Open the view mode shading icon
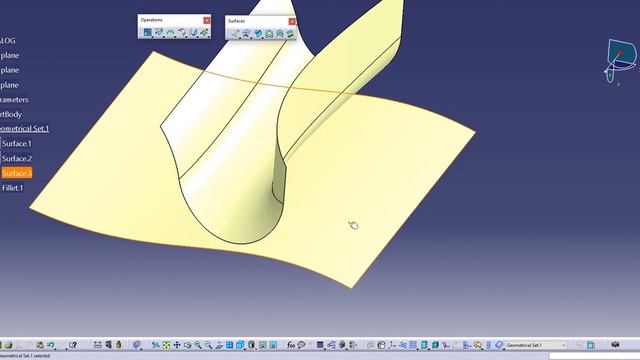The image size is (640, 360). pyautogui.click(x=251, y=345)
